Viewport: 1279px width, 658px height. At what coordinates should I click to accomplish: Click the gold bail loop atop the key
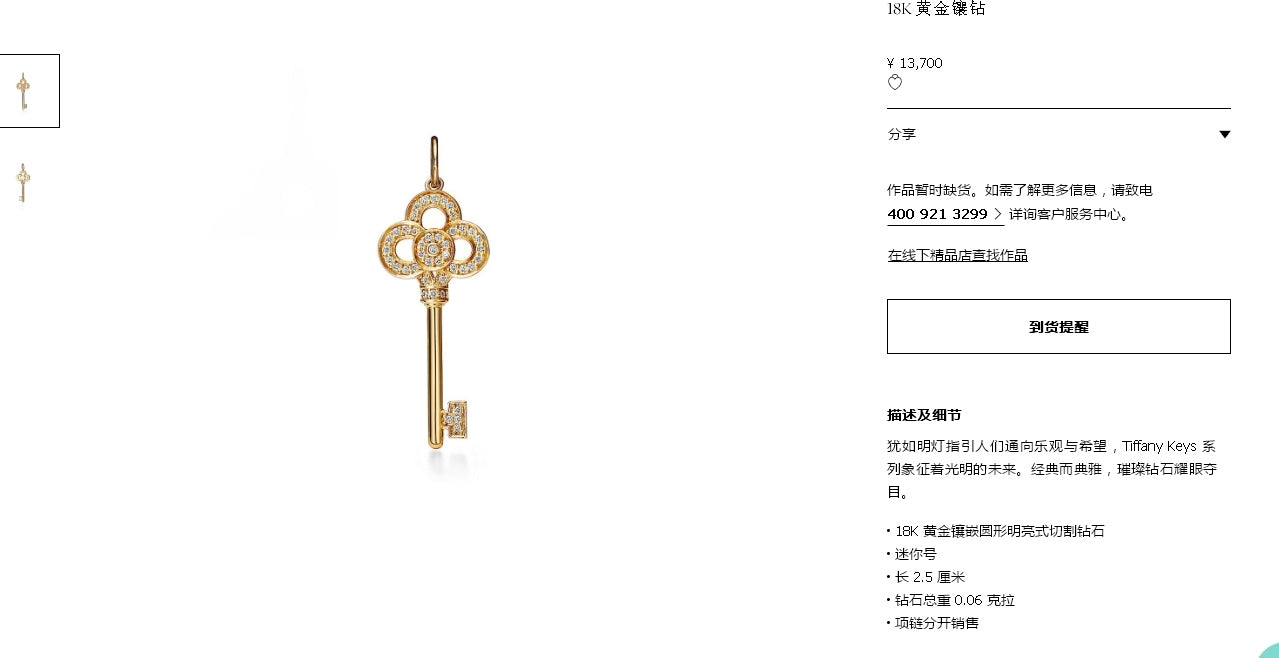pos(435,160)
